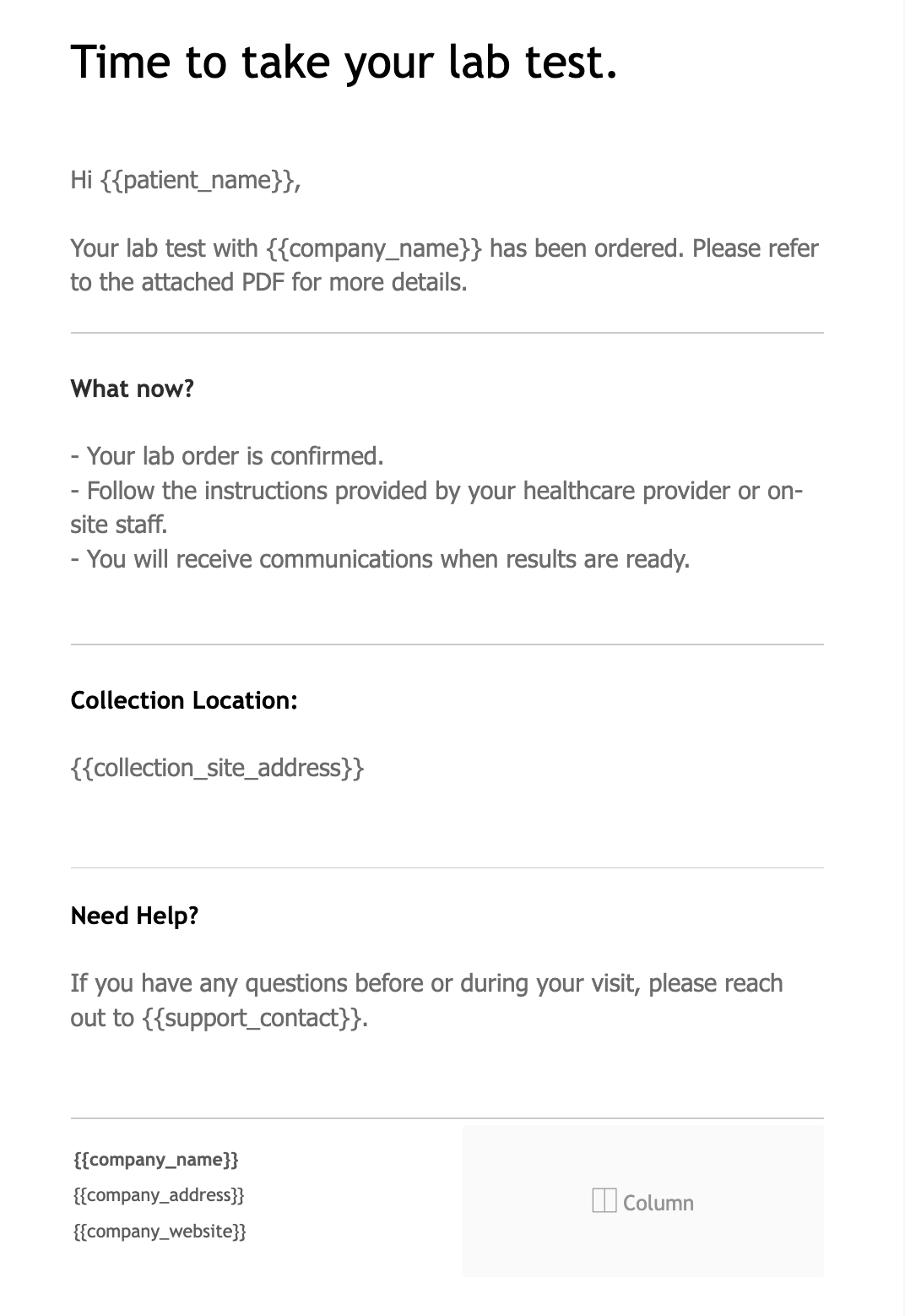Select the "Need Help?" heading
905x1316 pixels.
tap(134, 916)
